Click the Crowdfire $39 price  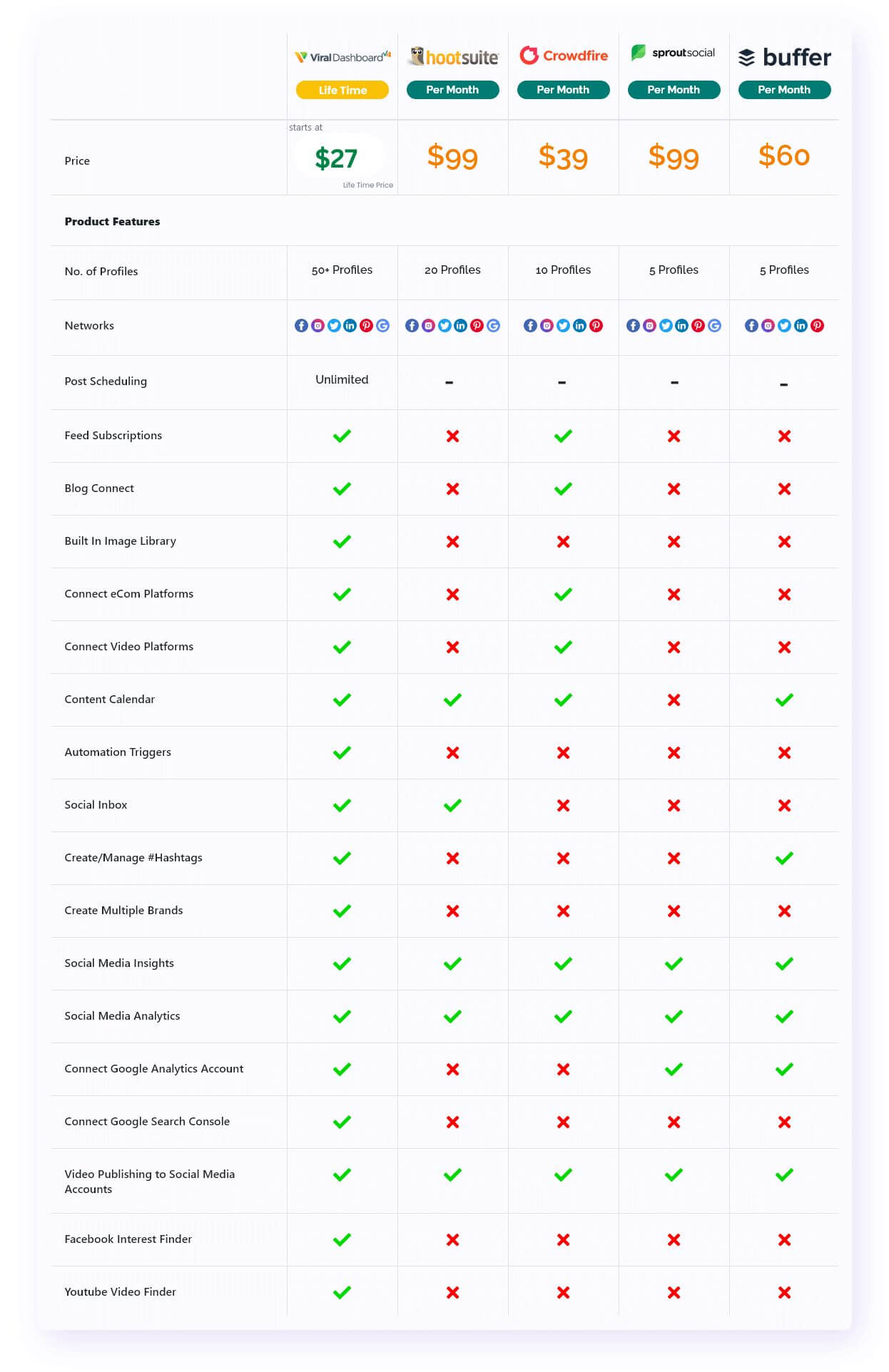point(563,157)
